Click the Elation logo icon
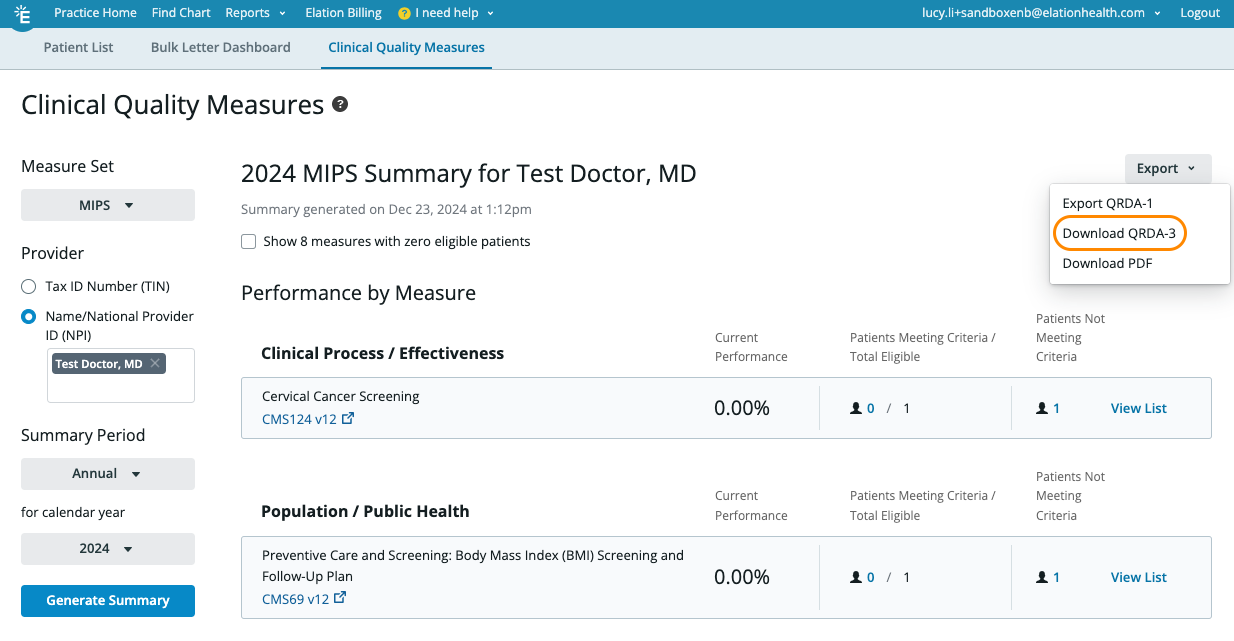The width and height of the screenshot is (1234, 641). 20,14
